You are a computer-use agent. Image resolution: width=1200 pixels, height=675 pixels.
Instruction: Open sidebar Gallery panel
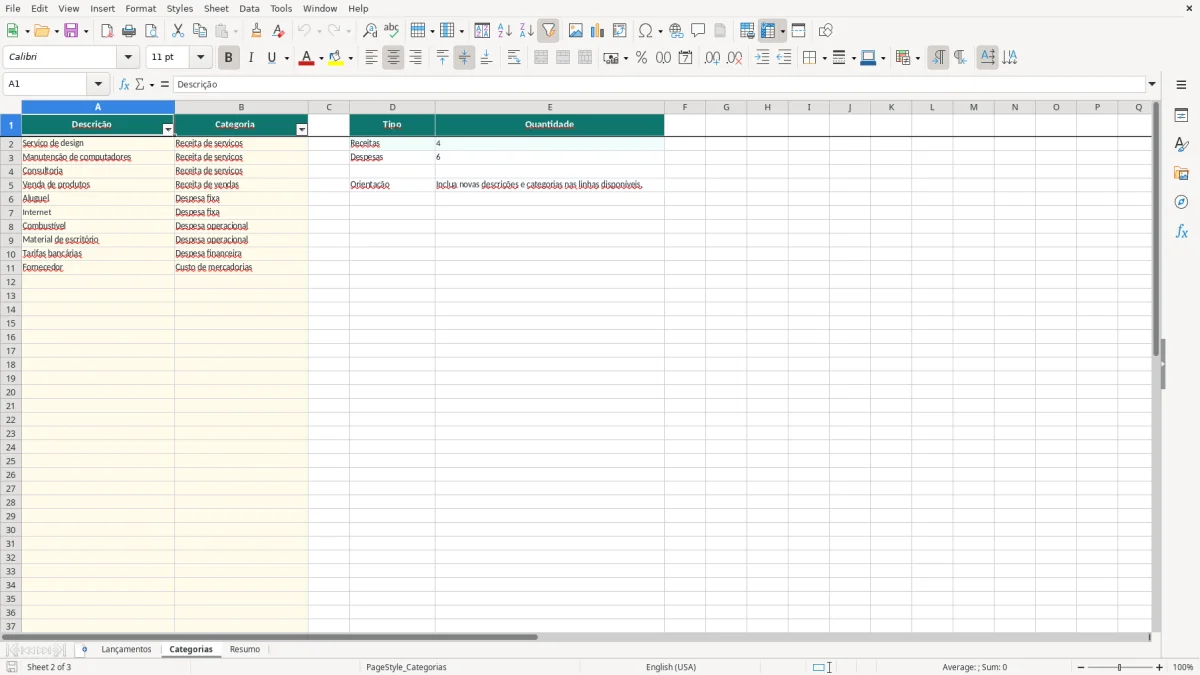click(x=1181, y=174)
